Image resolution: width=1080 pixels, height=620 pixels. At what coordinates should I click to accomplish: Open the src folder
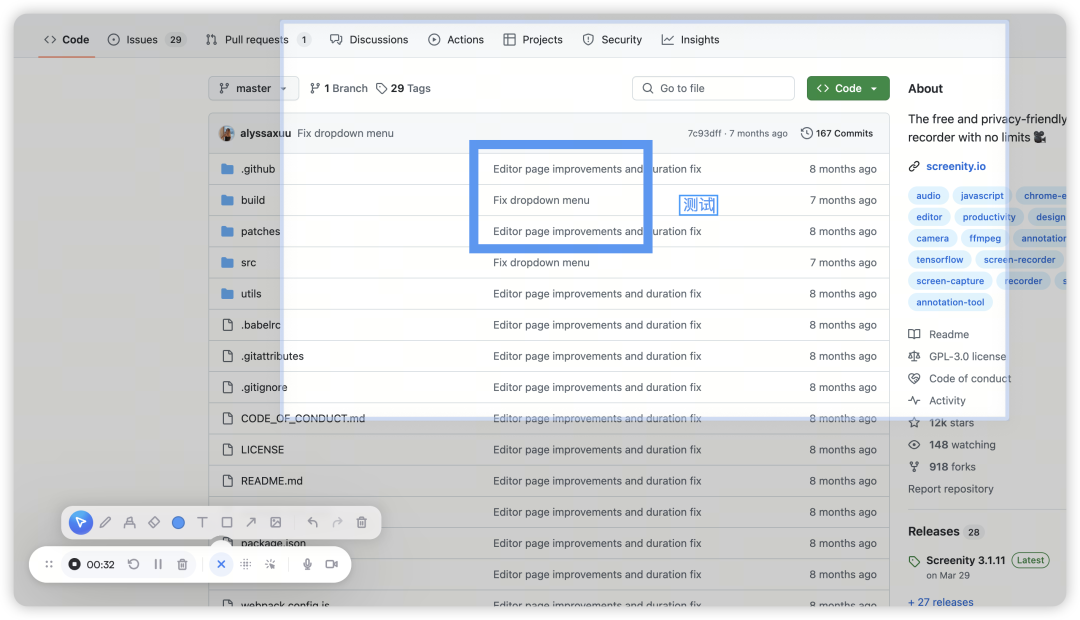(249, 262)
